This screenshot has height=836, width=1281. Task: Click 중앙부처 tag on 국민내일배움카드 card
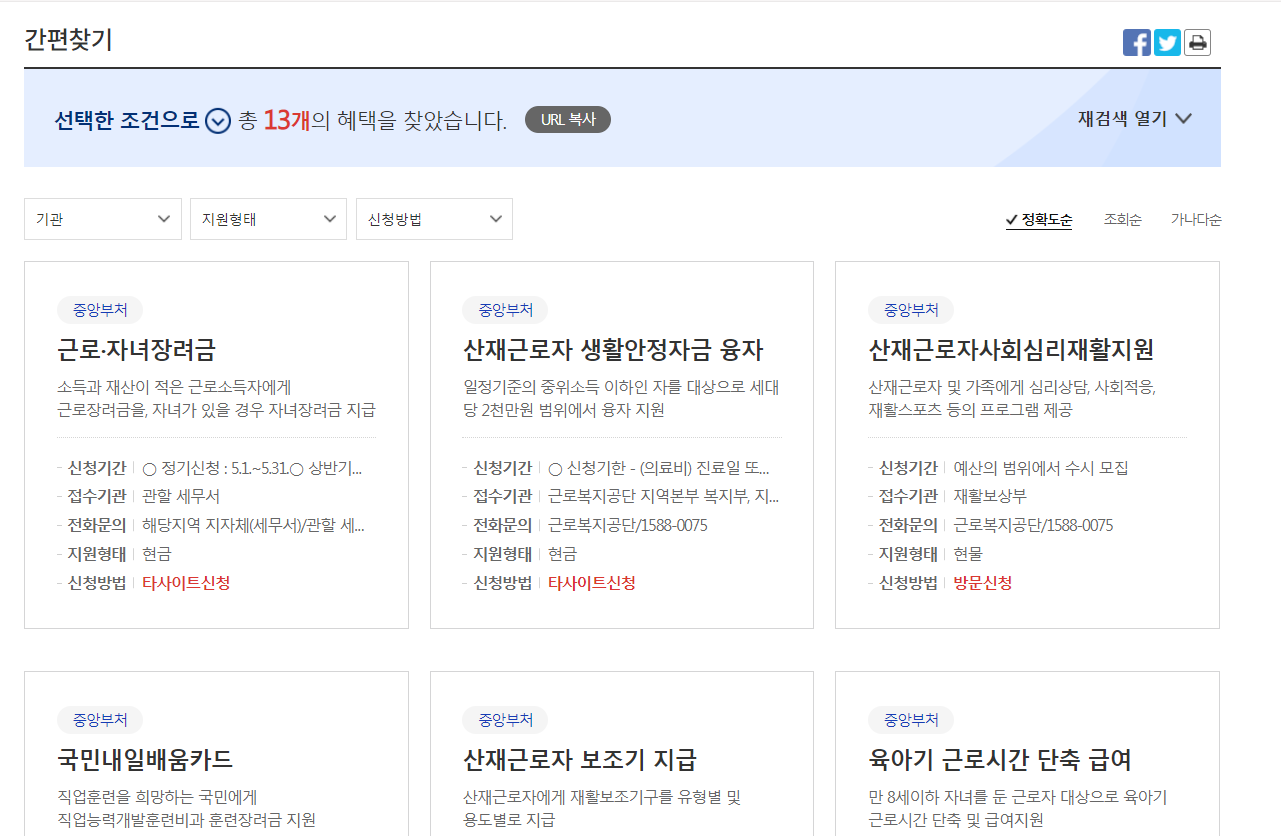pos(100,720)
